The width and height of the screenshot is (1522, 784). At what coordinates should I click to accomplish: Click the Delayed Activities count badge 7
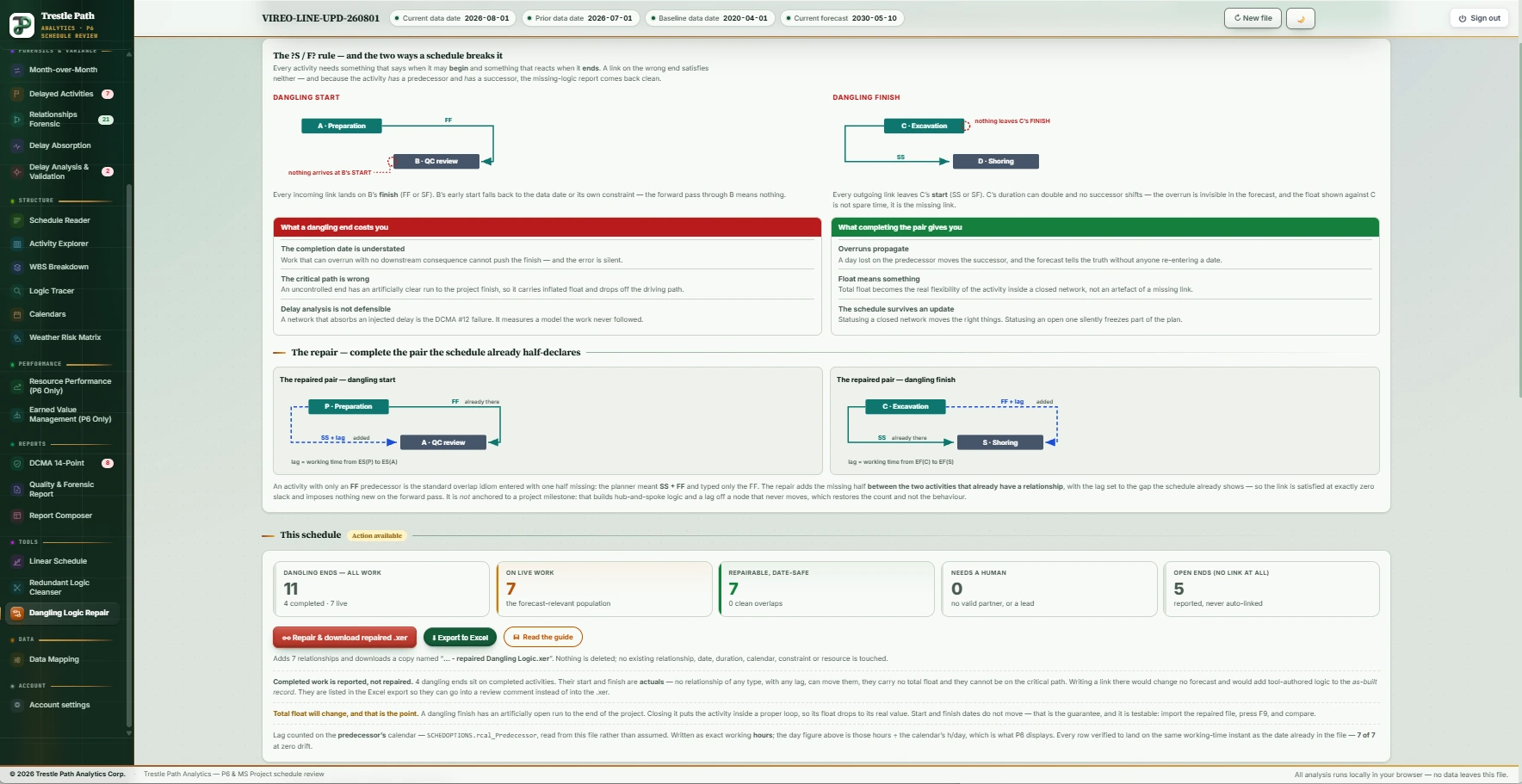pyautogui.click(x=108, y=95)
